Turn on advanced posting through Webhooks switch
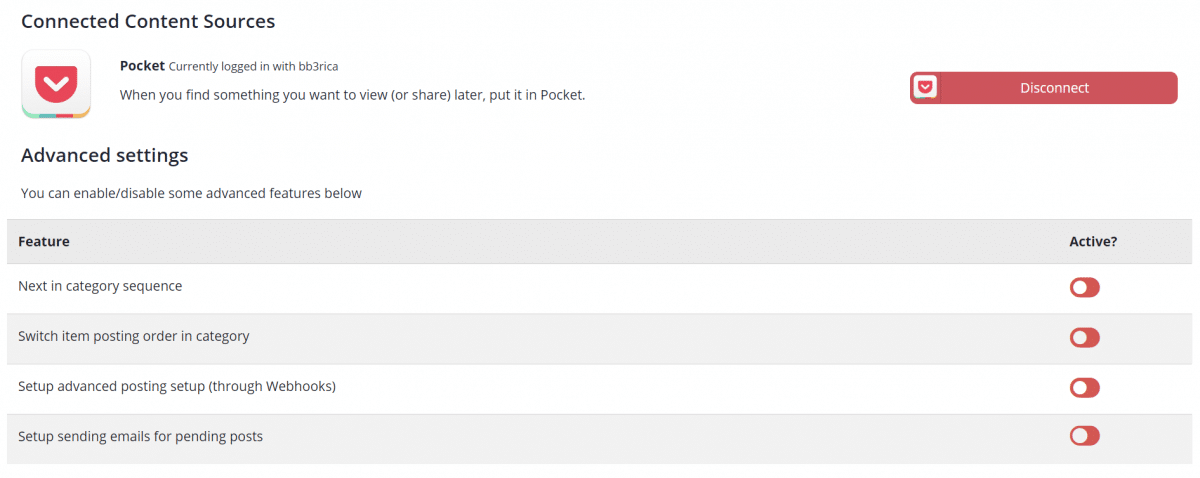Image resolution: width=1200 pixels, height=478 pixels. [1084, 388]
